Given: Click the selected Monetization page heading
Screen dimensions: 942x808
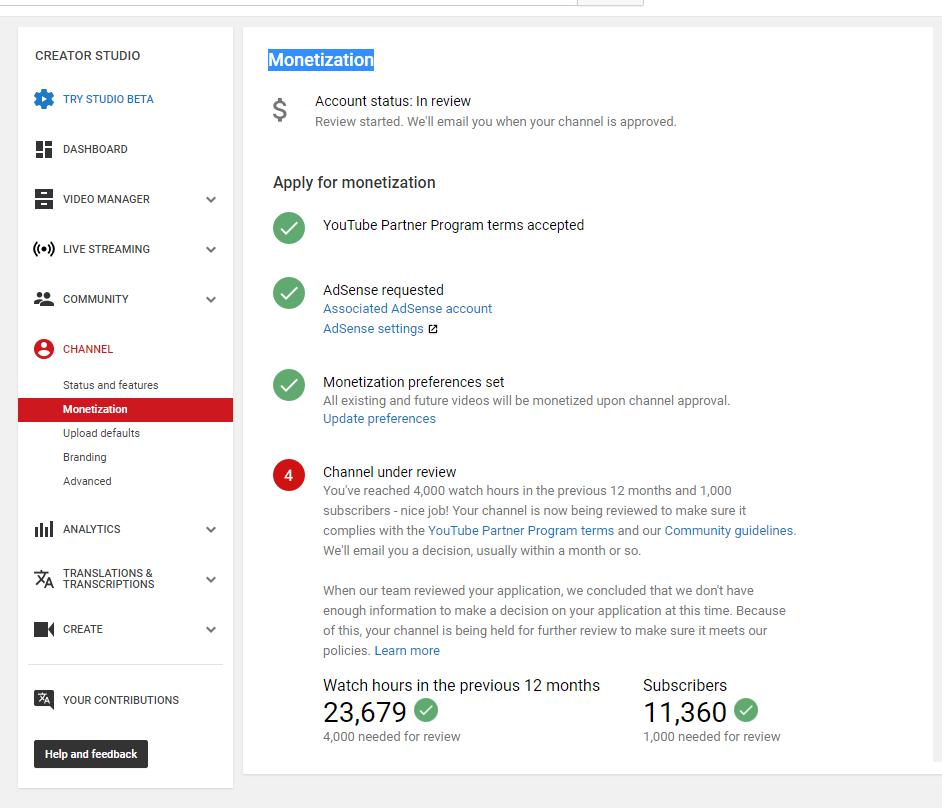Looking at the screenshot, I should [x=321, y=60].
